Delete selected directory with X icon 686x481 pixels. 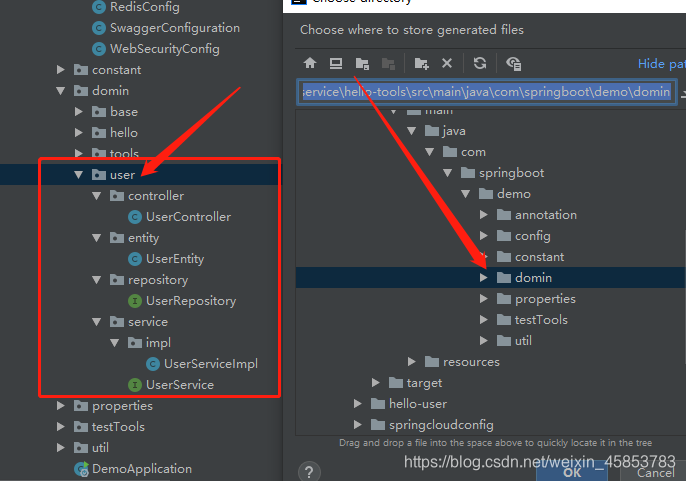click(447, 63)
